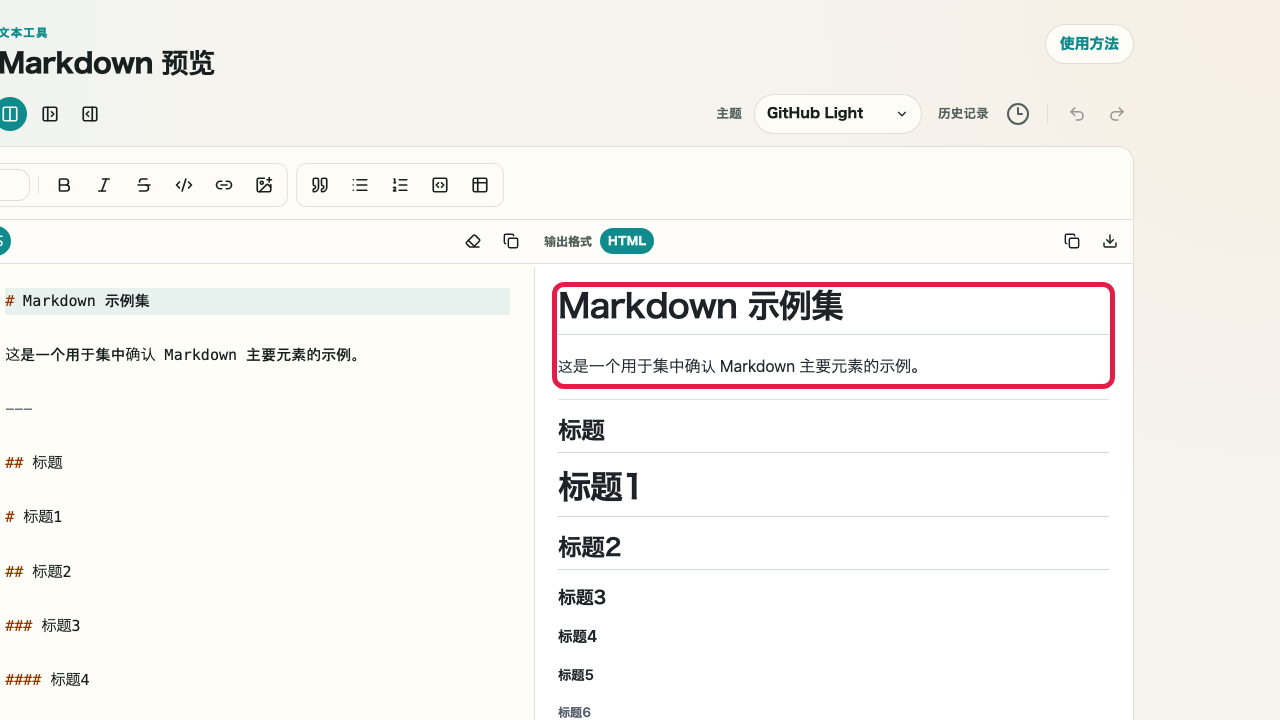Toggle bold formatting

pos(64,185)
